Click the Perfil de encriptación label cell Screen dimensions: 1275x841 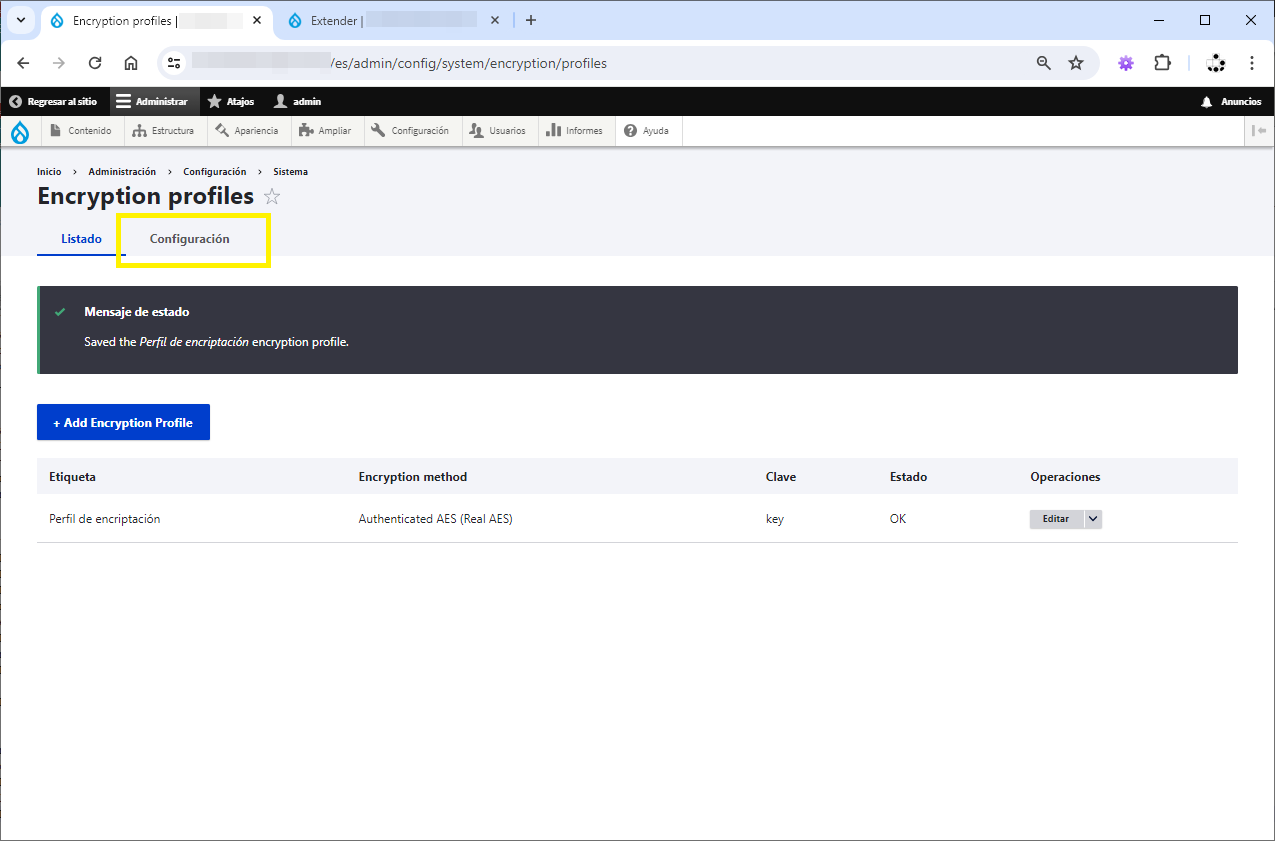(x=104, y=519)
